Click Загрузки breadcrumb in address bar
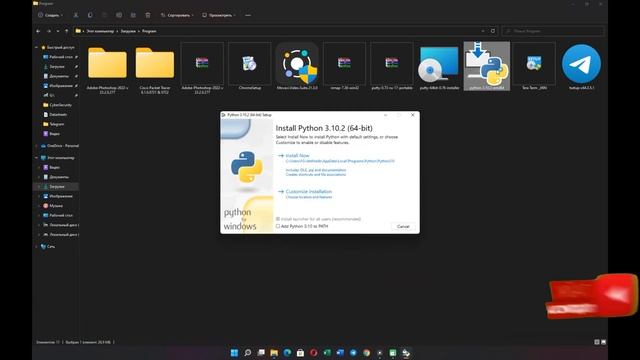 coord(128,31)
